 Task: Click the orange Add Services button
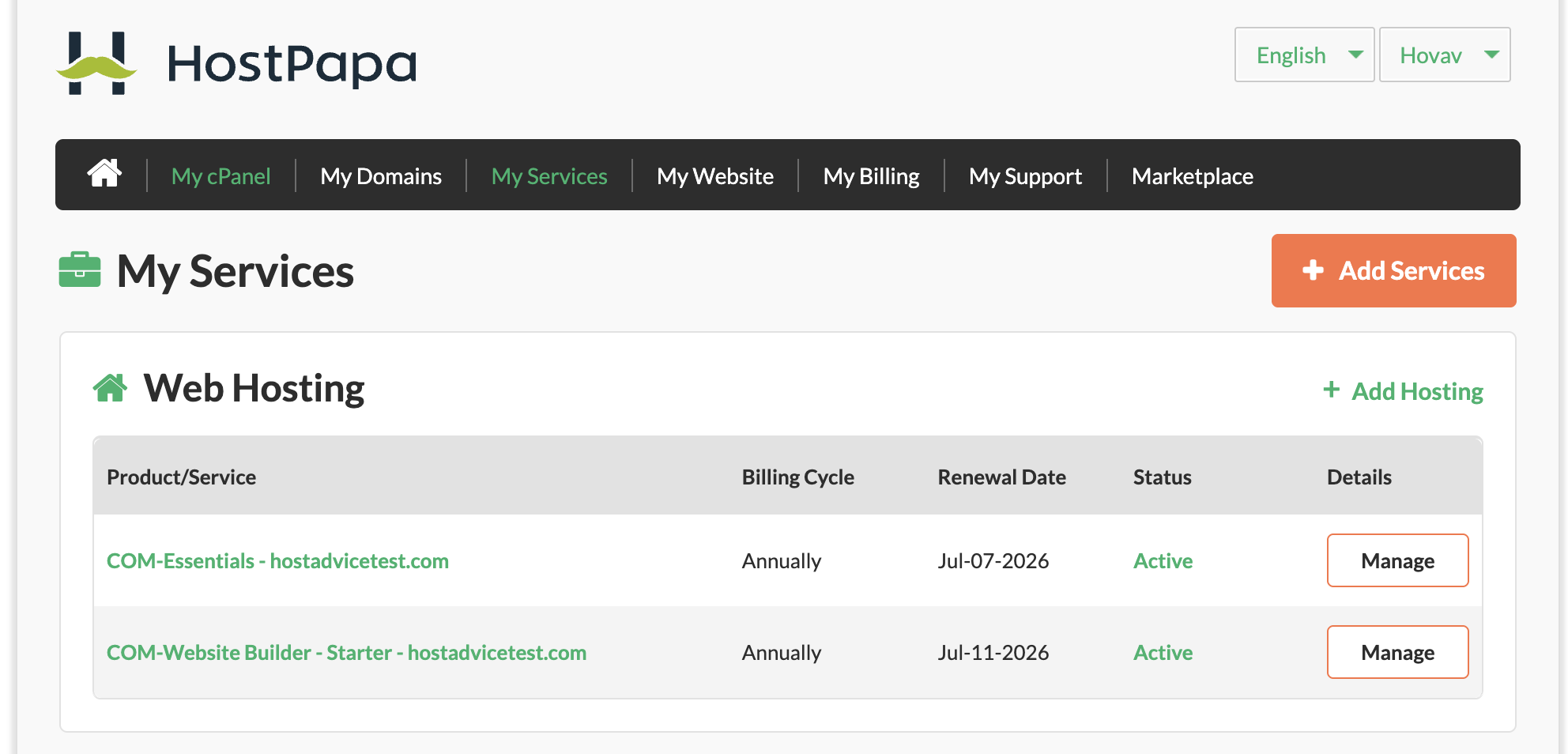[x=1393, y=270]
